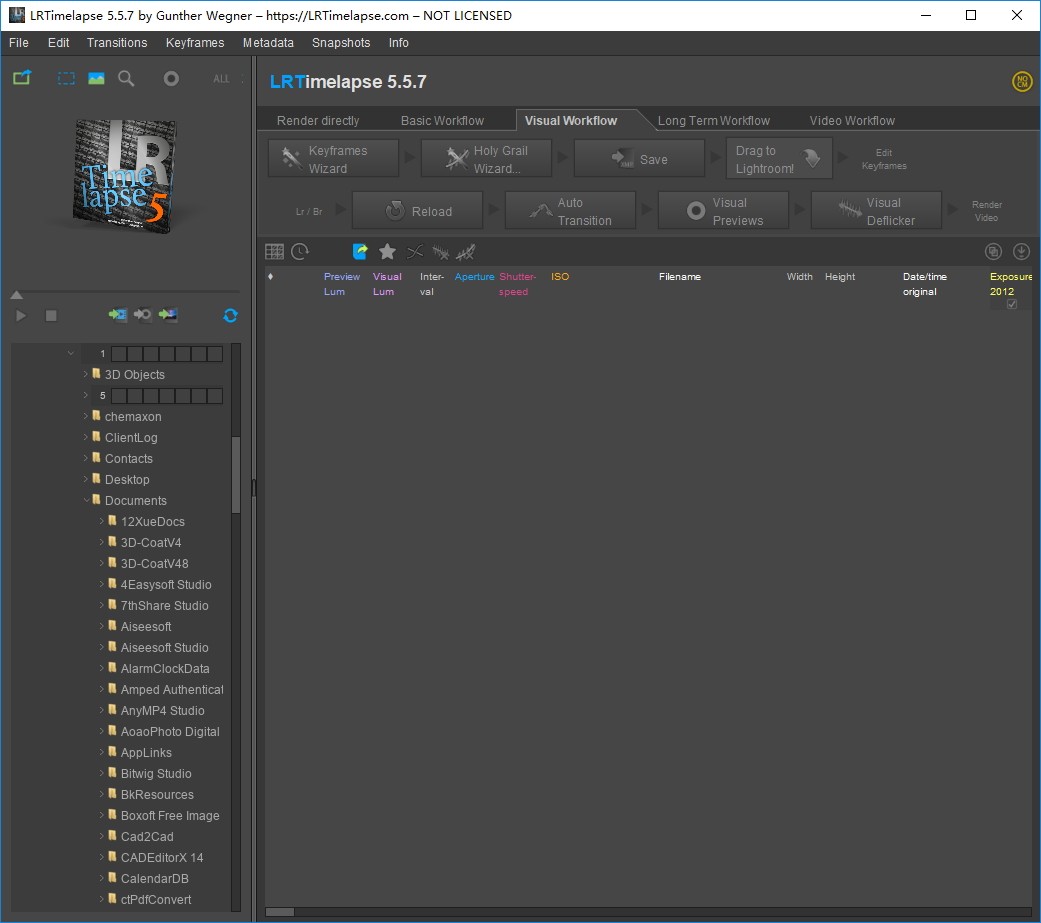
Task: Click the blue export arrow icon above the table
Action: pos(360,252)
